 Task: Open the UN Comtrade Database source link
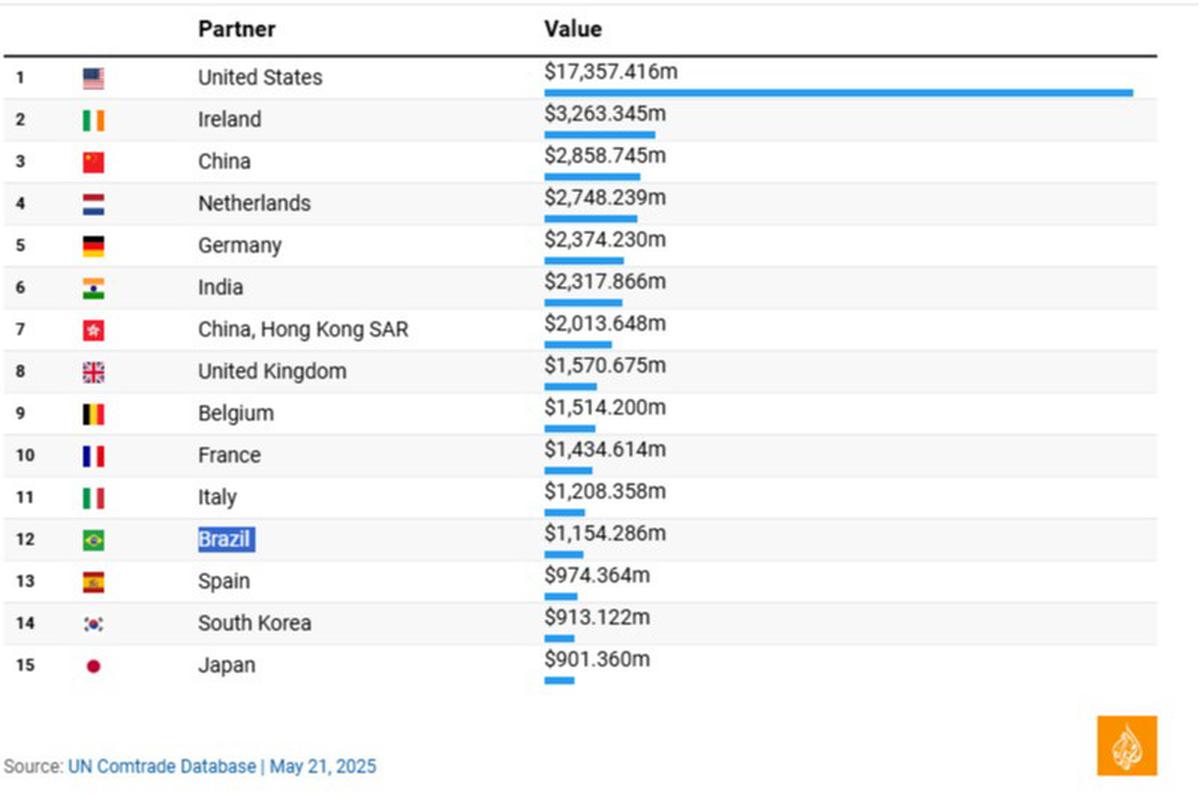click(162, 767)
